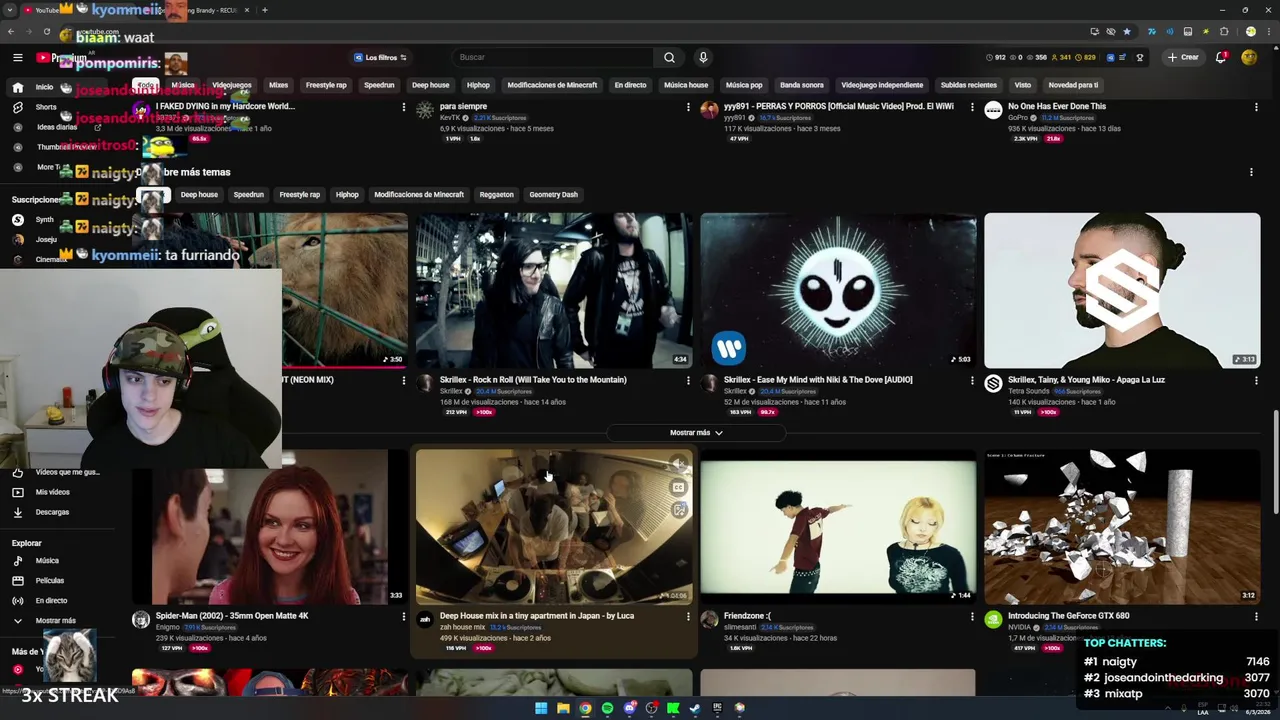Open options menu for Ease My Mind video
This screenshot has width=1280, height=720.
pos(972,380)
